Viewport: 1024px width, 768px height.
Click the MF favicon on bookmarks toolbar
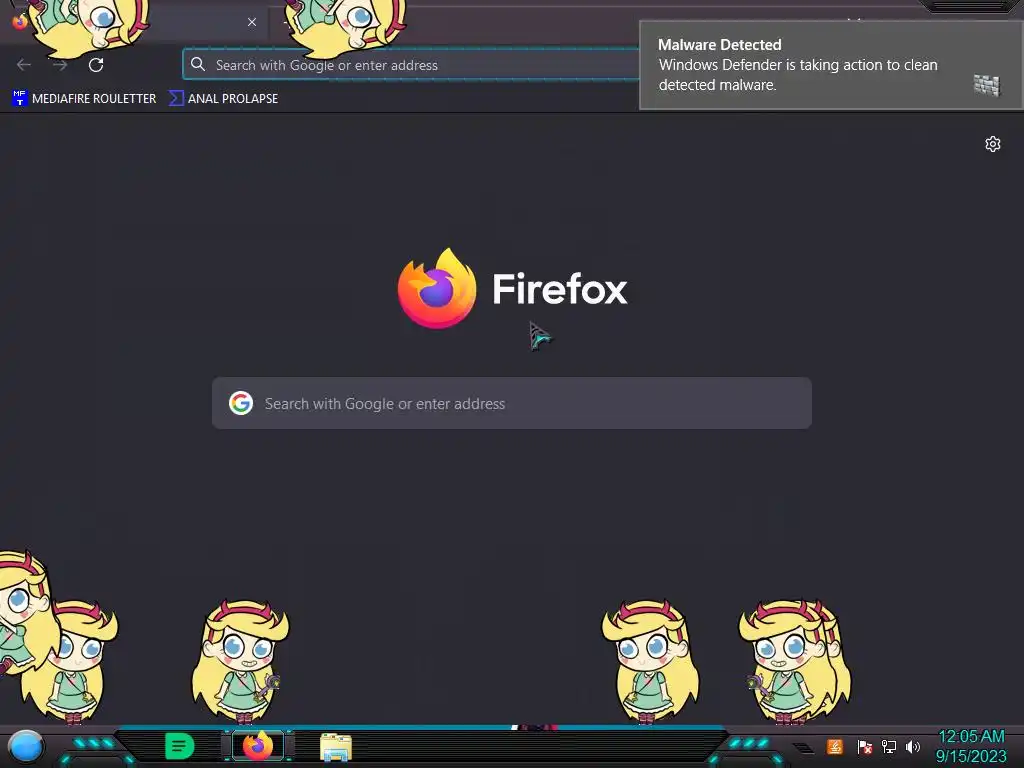click(20, 98)
